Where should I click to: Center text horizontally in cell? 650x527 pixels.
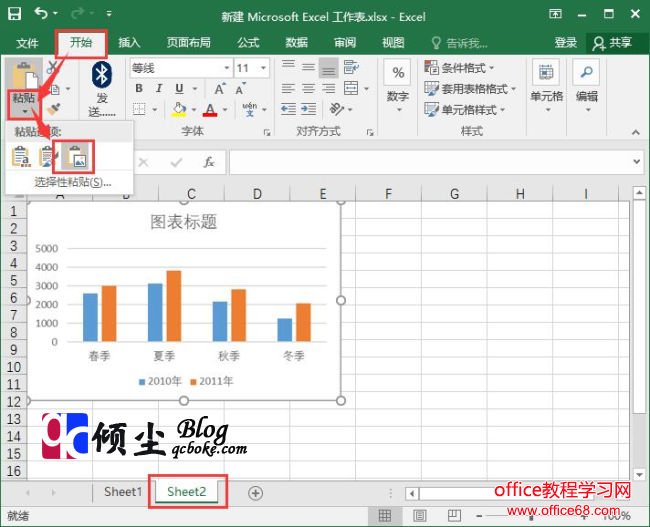coord(308,88)
